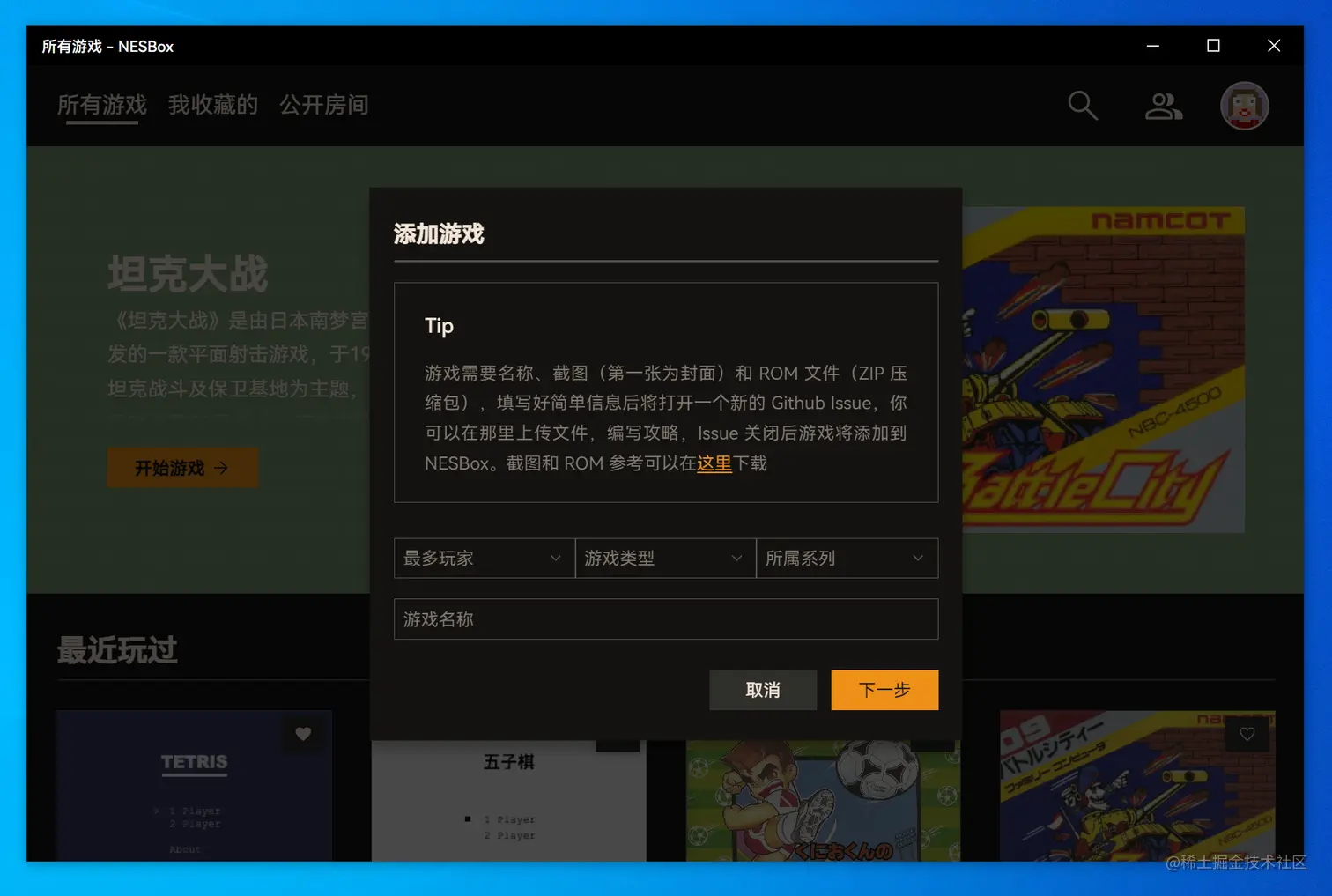
Task: Click the 最近玩过 section heading
Action: [117, 651]
